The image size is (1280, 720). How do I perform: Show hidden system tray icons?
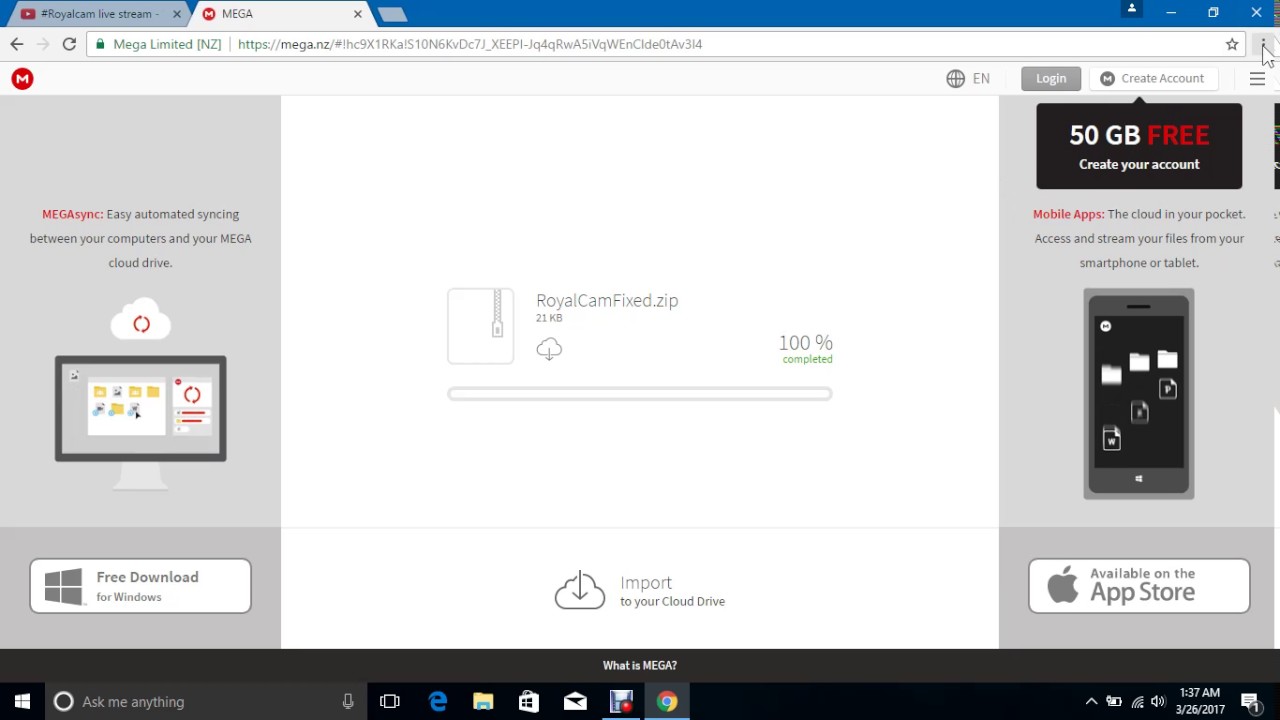click(1091, 702)
